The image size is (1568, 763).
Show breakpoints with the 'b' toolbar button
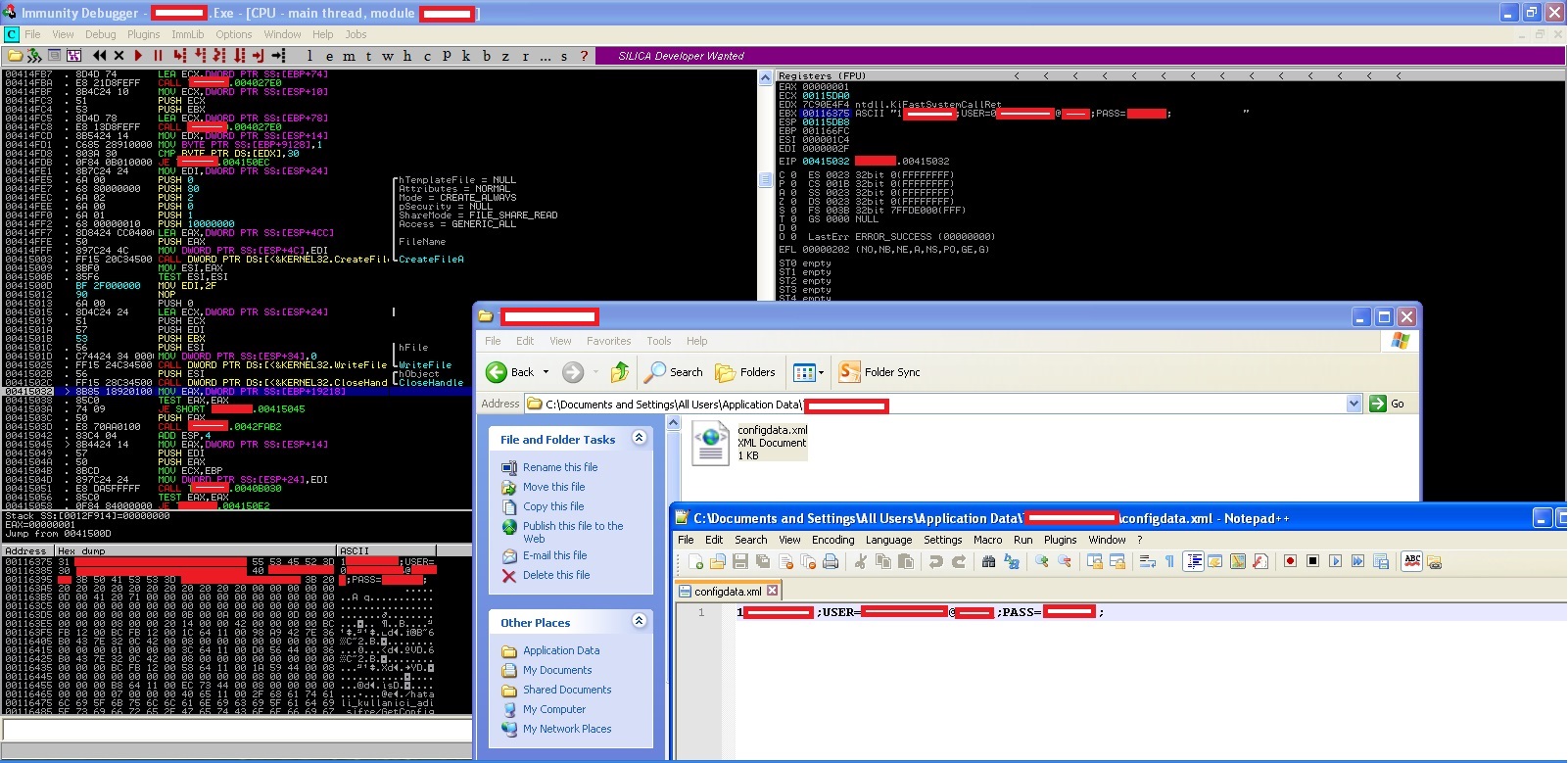pos(486,56)
